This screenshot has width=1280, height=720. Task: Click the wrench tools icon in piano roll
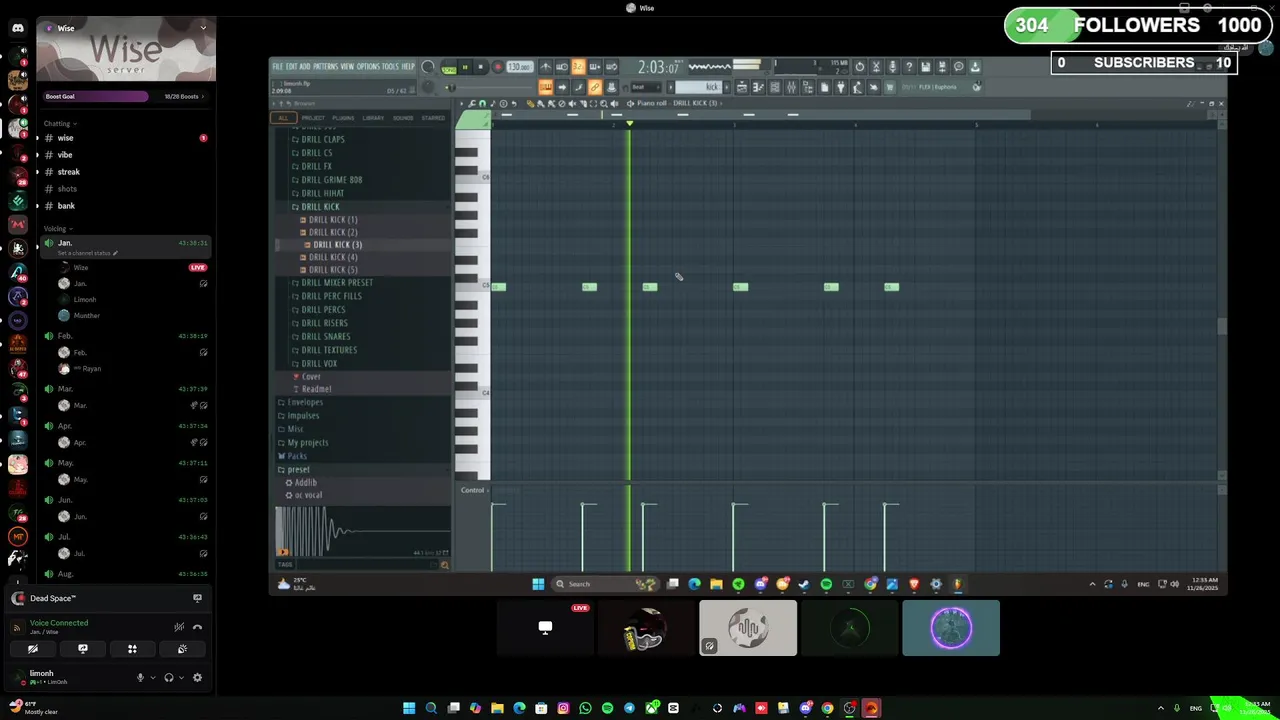[471, 104]
